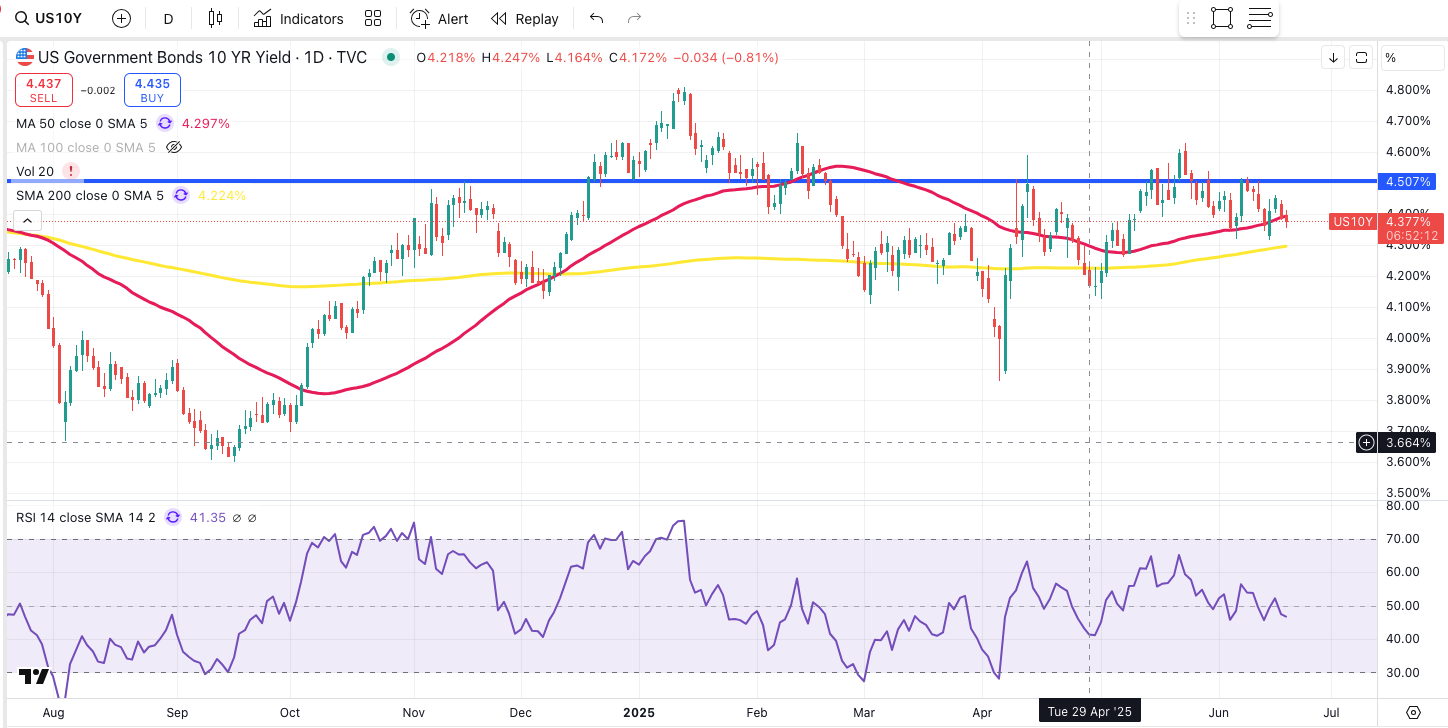Image resolution: width=1448 pixels, height=728 pixels.
Task: Select the Vol 20 indicator legend
Action: 35,171
